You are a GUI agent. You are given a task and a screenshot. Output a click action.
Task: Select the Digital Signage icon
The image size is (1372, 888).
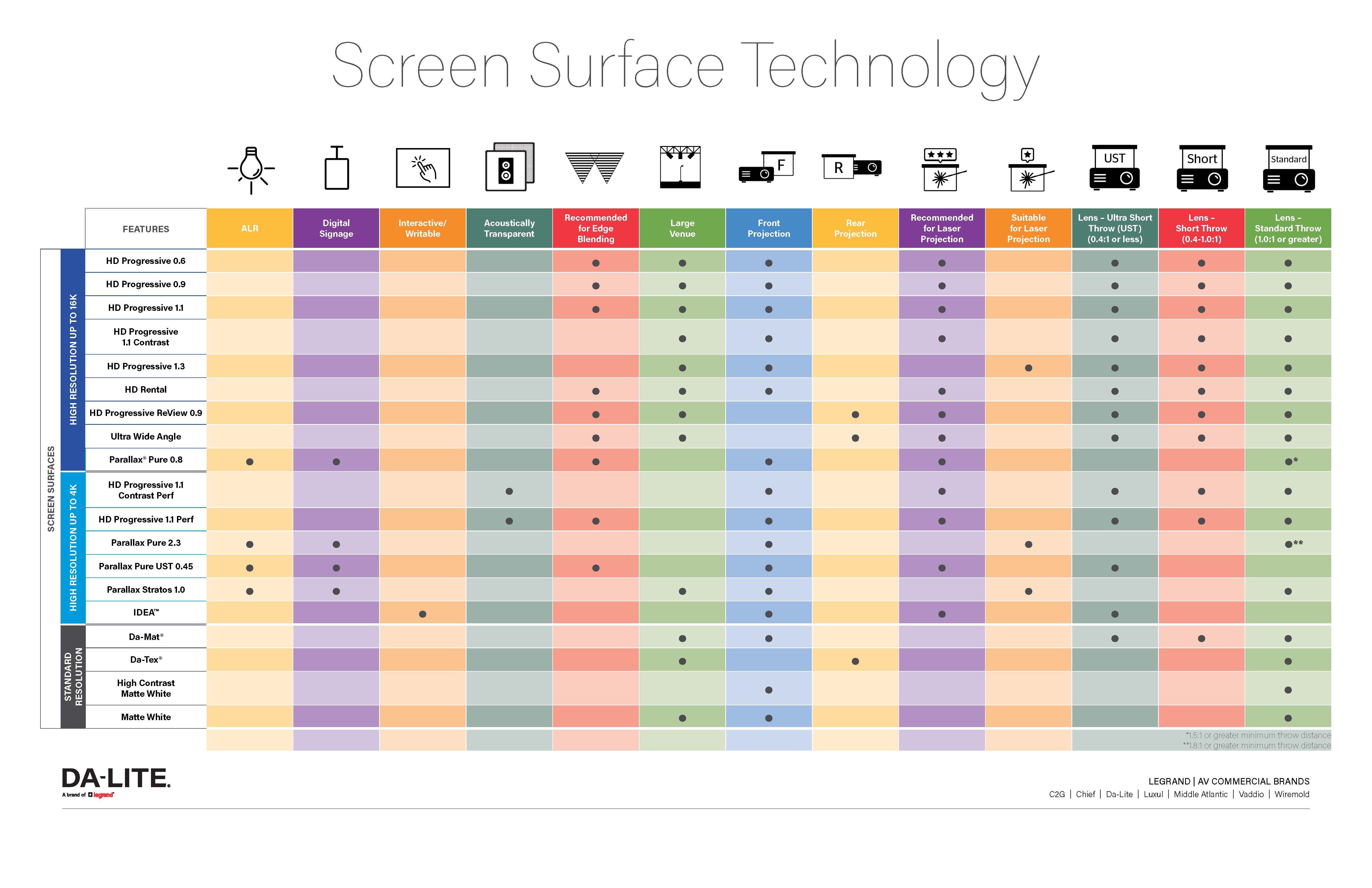tap(336, 175)
